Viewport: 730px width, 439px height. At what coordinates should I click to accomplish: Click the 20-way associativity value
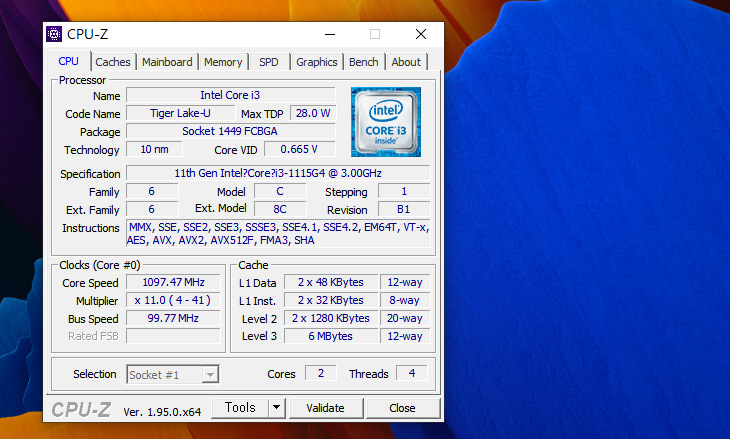(x=405, y=318)
